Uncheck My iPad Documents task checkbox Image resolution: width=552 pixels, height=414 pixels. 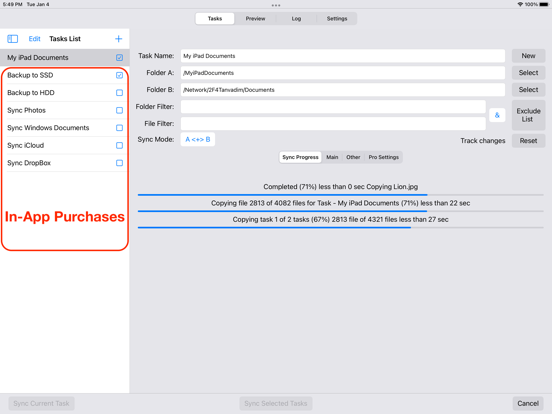[x=120, y=57]
